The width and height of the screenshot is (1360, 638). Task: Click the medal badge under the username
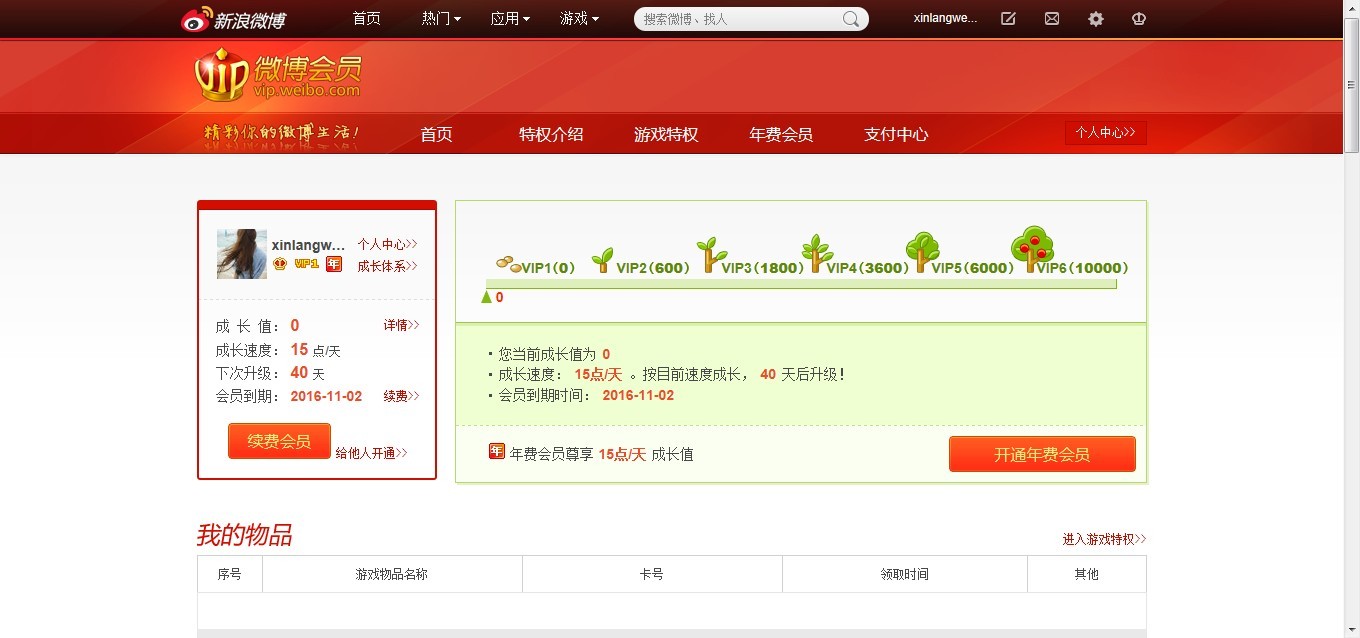point(280,264)
